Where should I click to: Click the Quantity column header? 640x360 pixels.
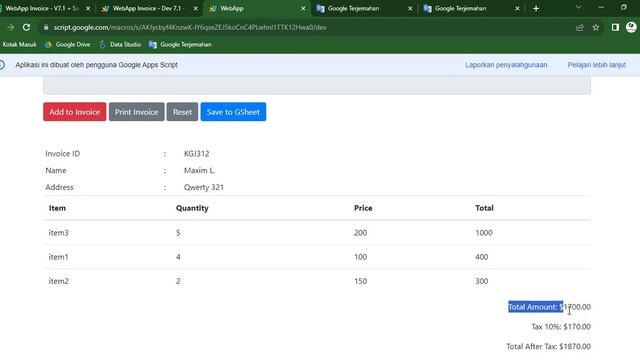(192, 208)
